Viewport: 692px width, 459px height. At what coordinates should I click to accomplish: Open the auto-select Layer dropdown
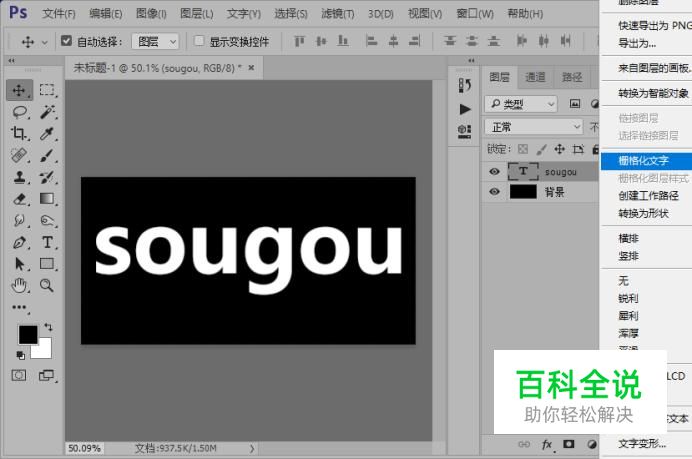click(155, 41)
